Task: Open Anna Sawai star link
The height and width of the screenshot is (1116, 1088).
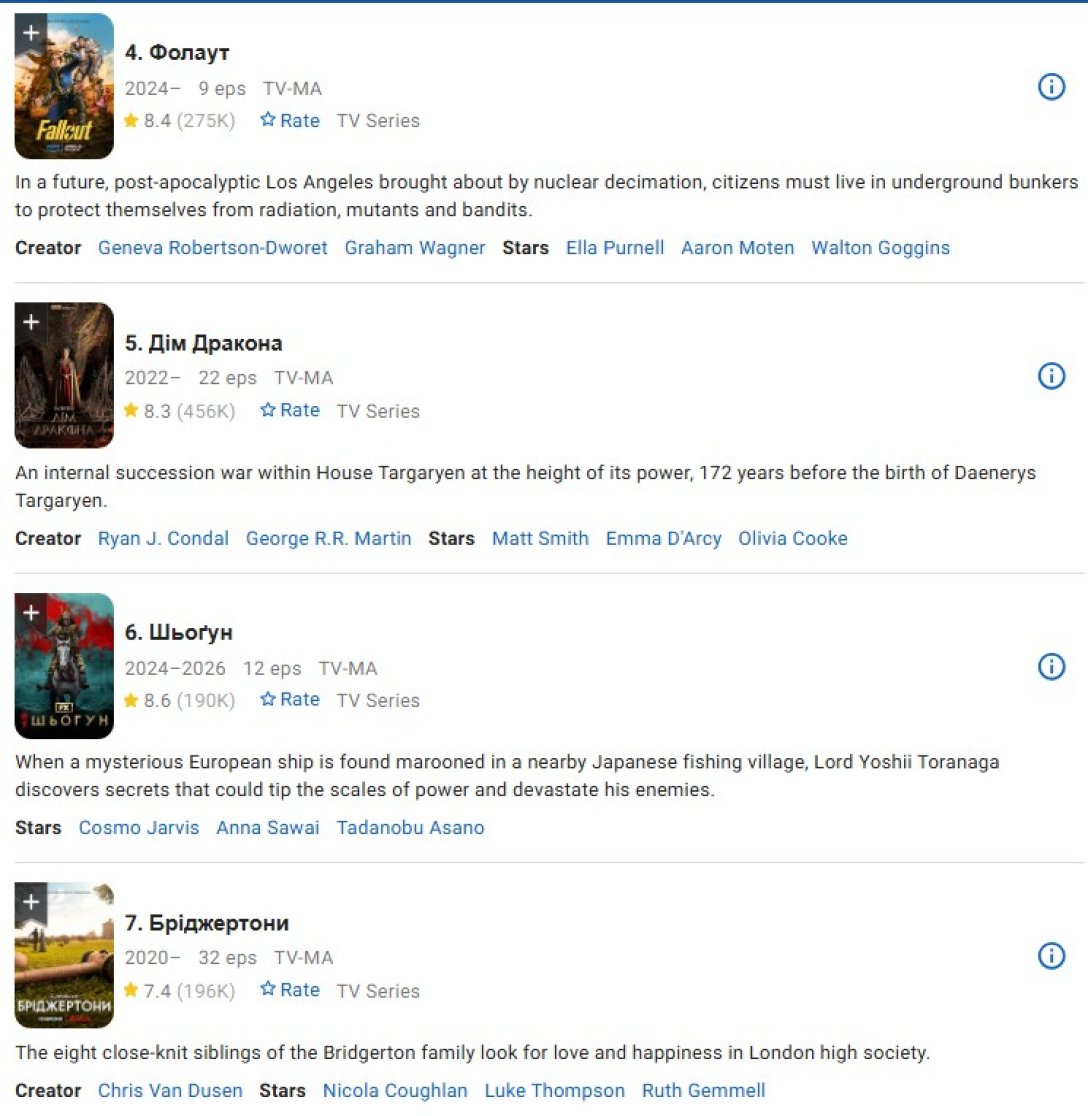Action: 268,828
